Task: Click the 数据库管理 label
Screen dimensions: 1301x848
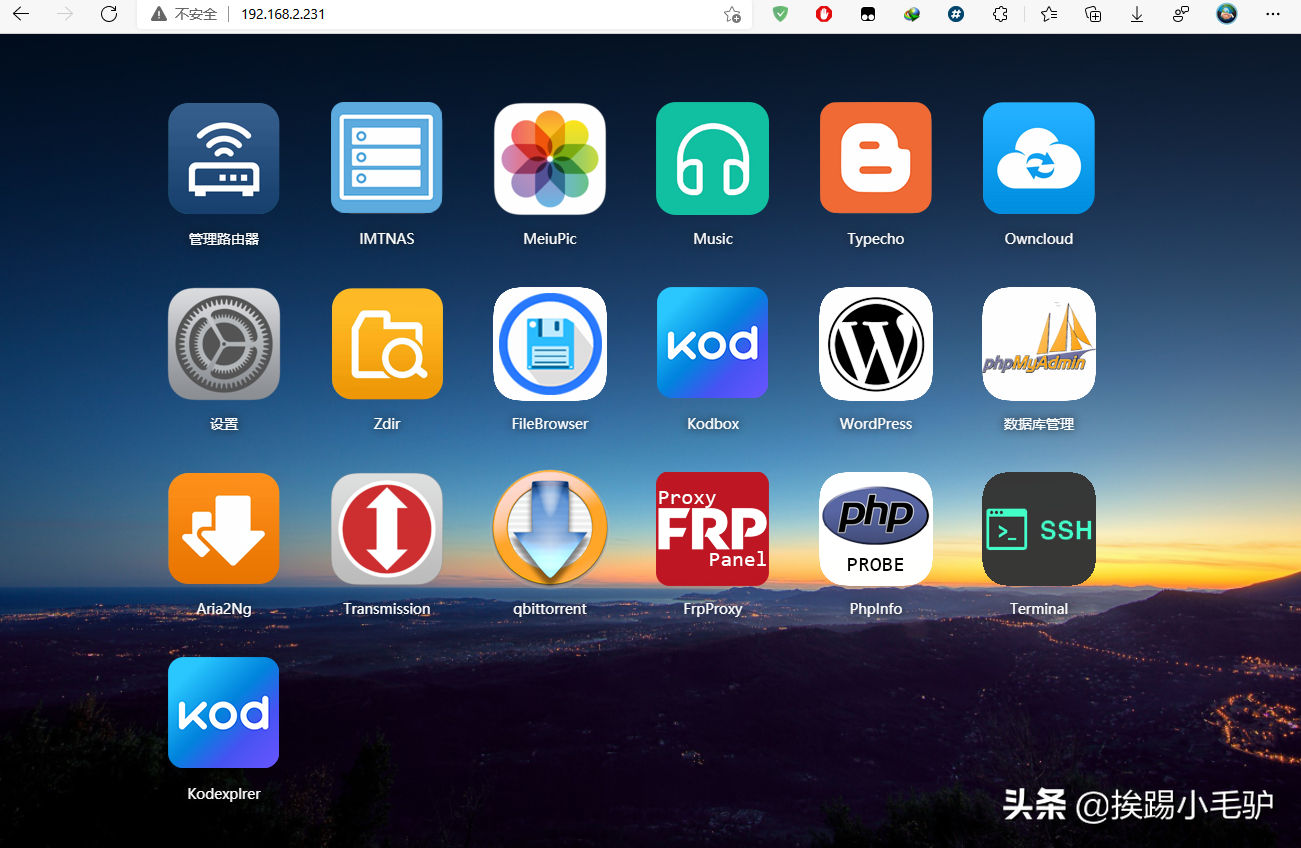Action: (1039, 424)
